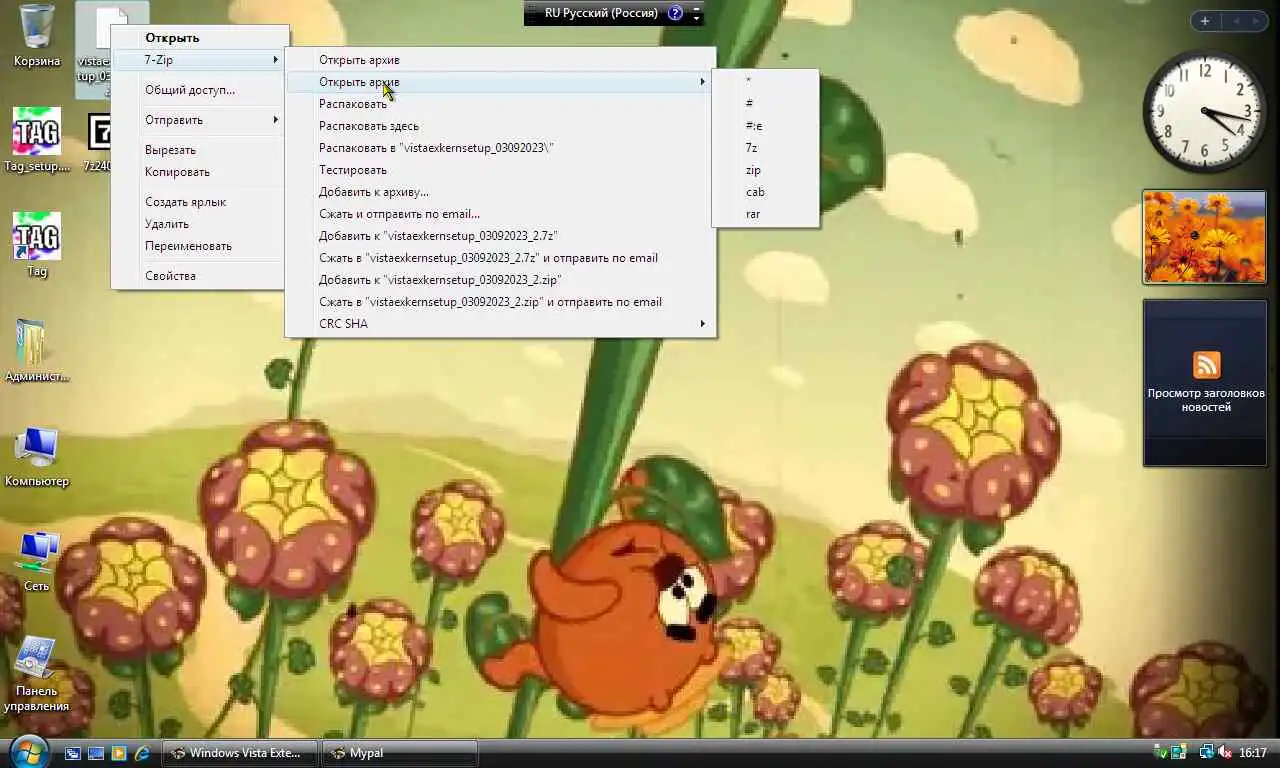Select the # archive type option
Screen dimensions: 1280x768
[x=765, y=104]
